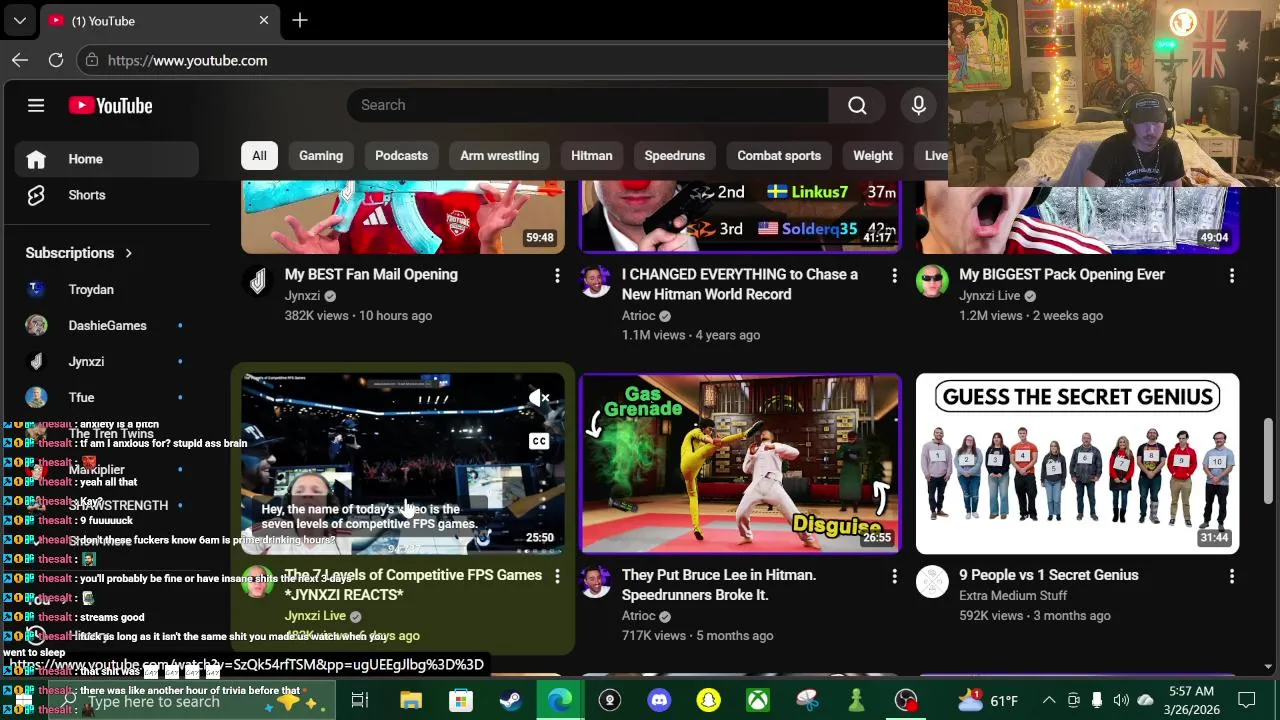Open File Explorer from the taskbar
The image size is (1280, 720).
point(410,700)
